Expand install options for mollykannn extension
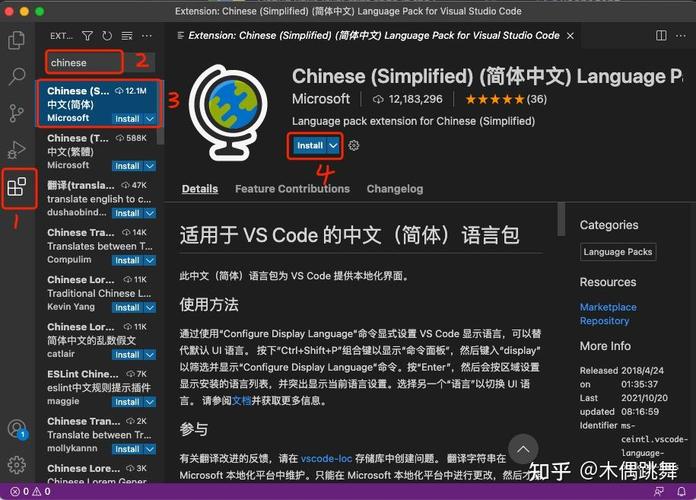 pos(150,449)
